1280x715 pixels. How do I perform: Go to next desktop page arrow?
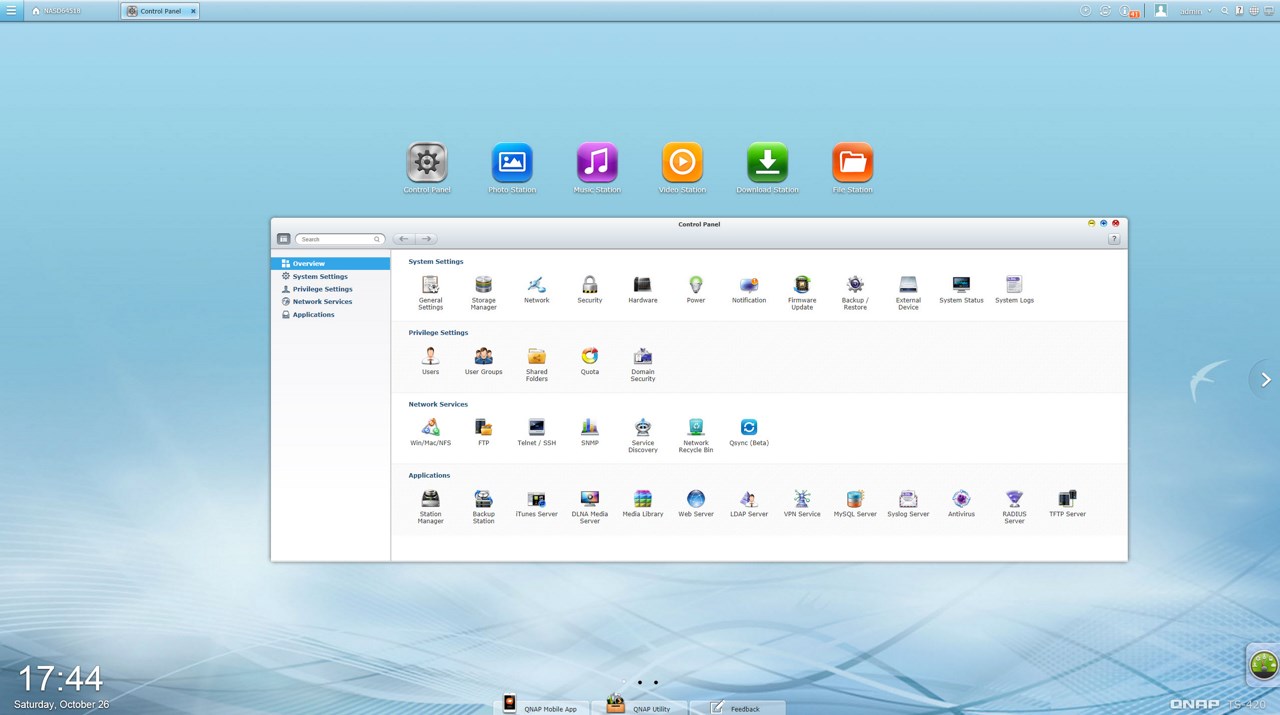click(x=1265, y=379)
